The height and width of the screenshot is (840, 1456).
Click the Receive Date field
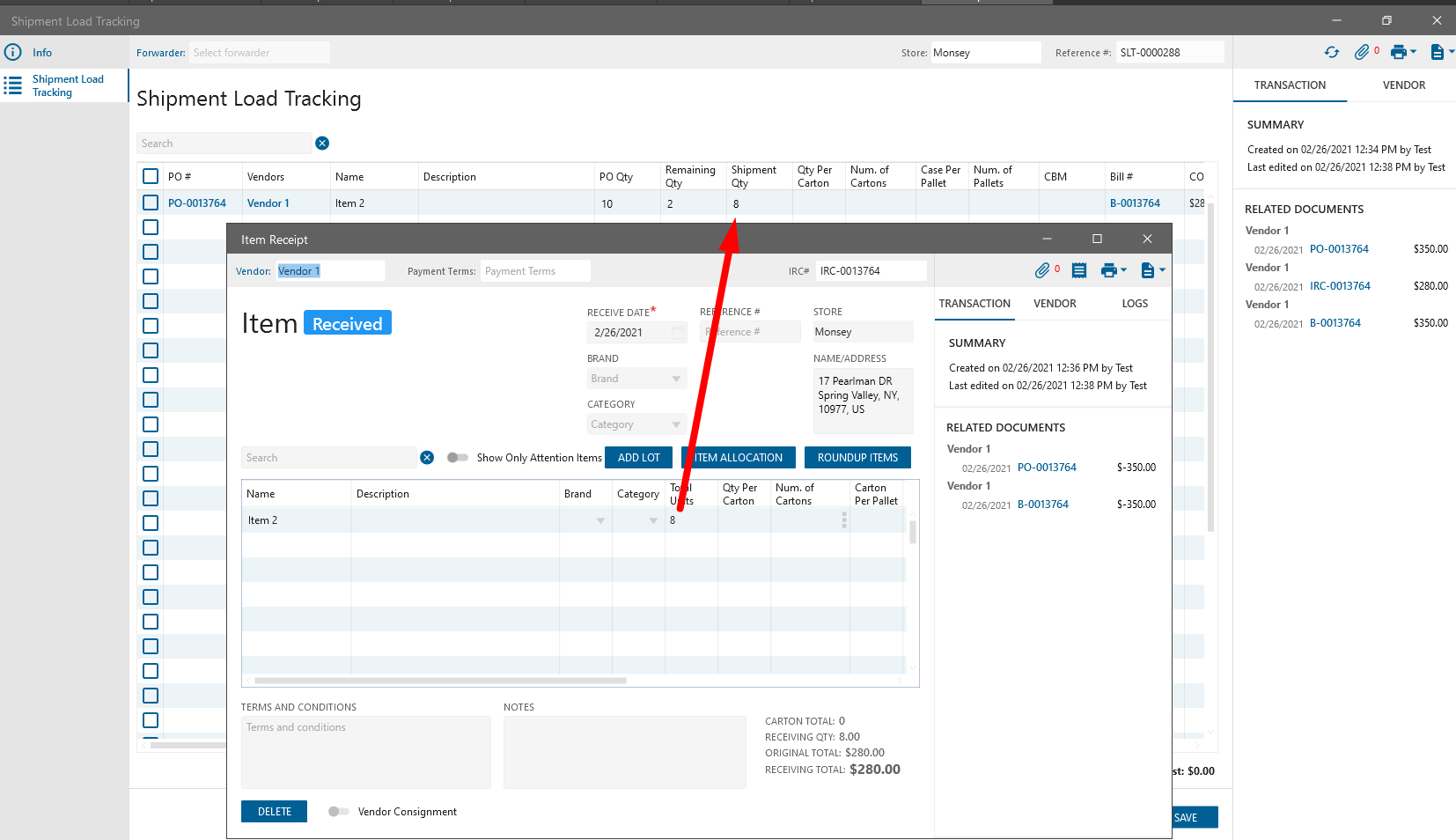coord(627,333)
